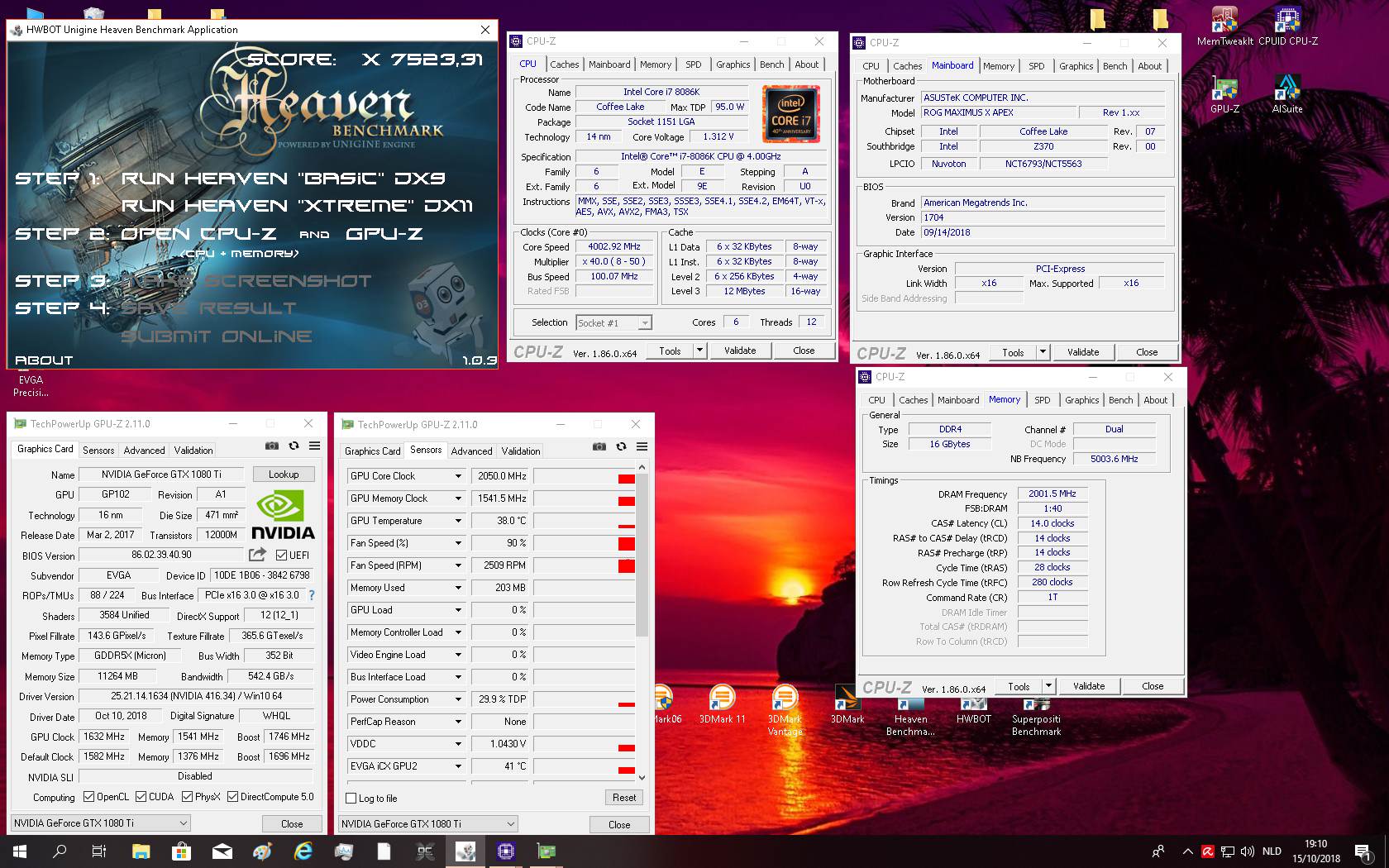
Task: Toggle the OpenCL checkbox
Action: click(x=89, y=797)
